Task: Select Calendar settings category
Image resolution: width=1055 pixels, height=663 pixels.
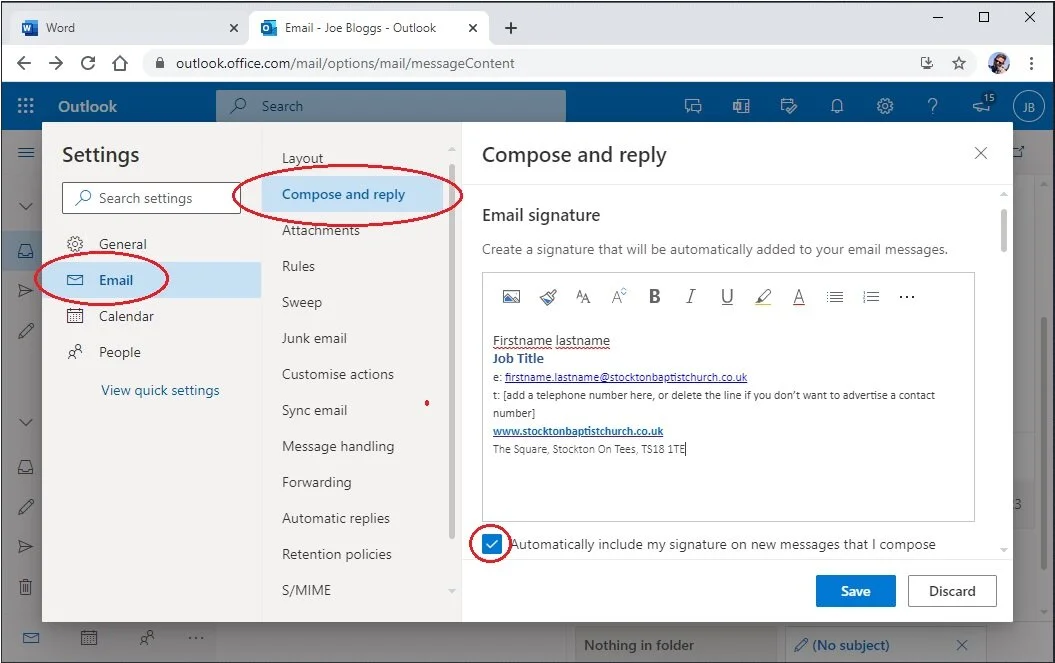Action: click(x=151, y=316)
